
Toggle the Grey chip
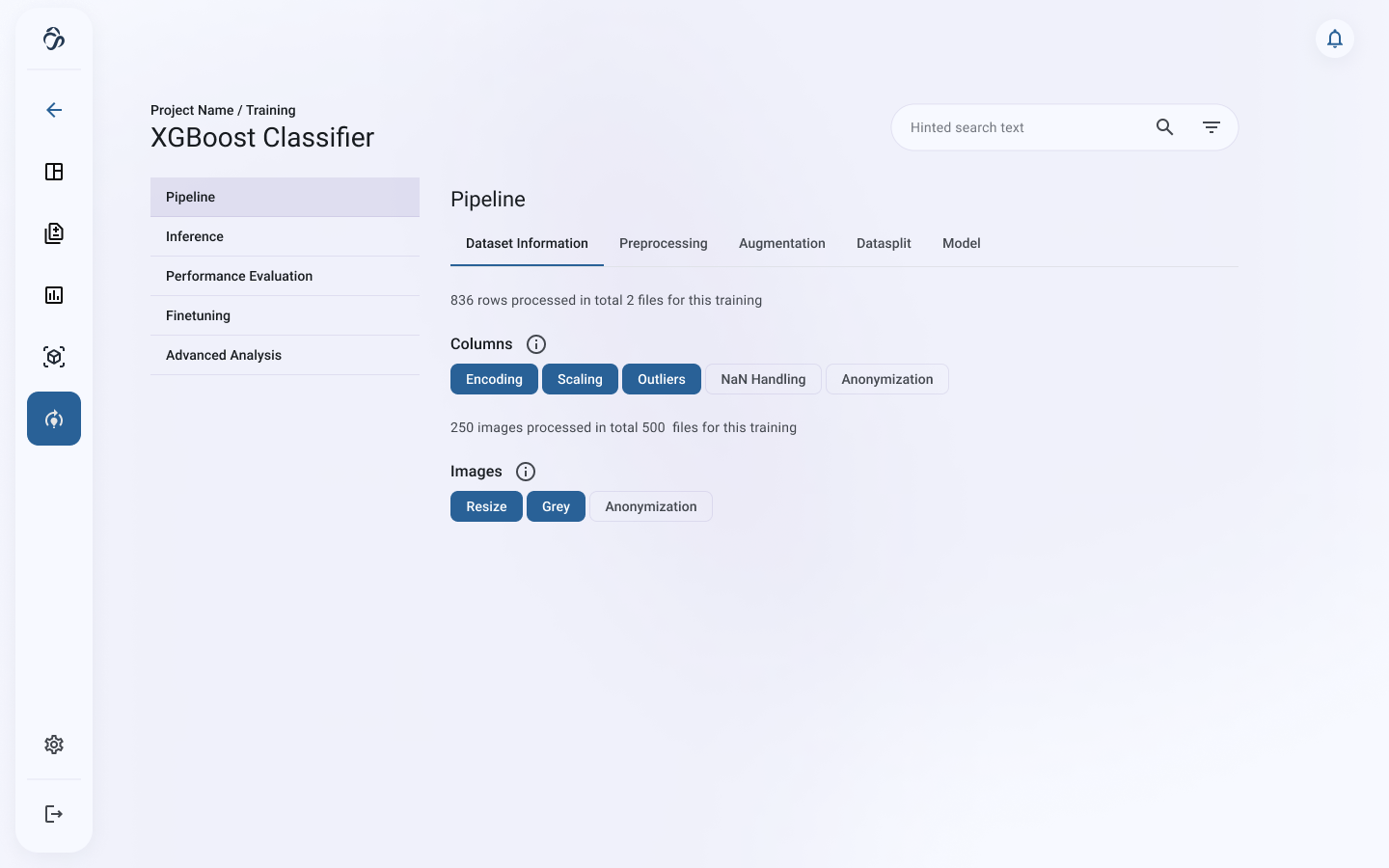[x=556, y=506]
